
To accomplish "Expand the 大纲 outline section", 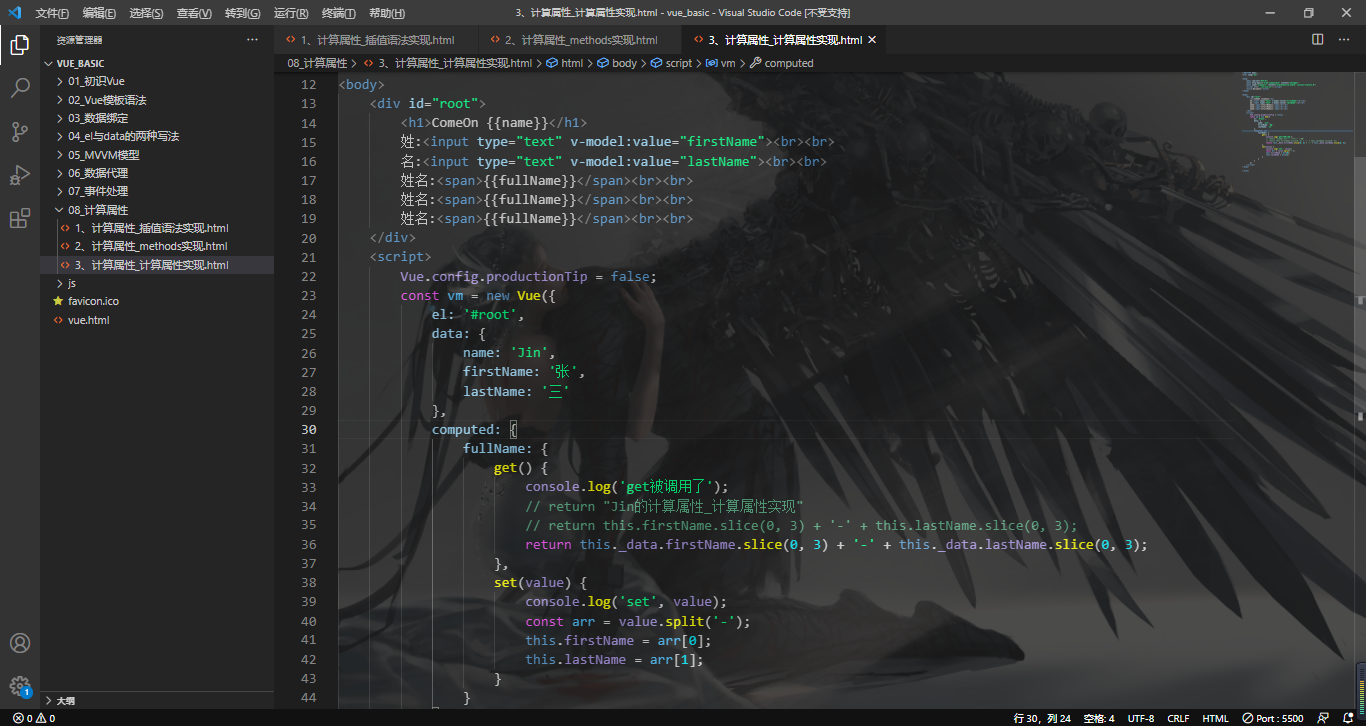I will (157, 701).
